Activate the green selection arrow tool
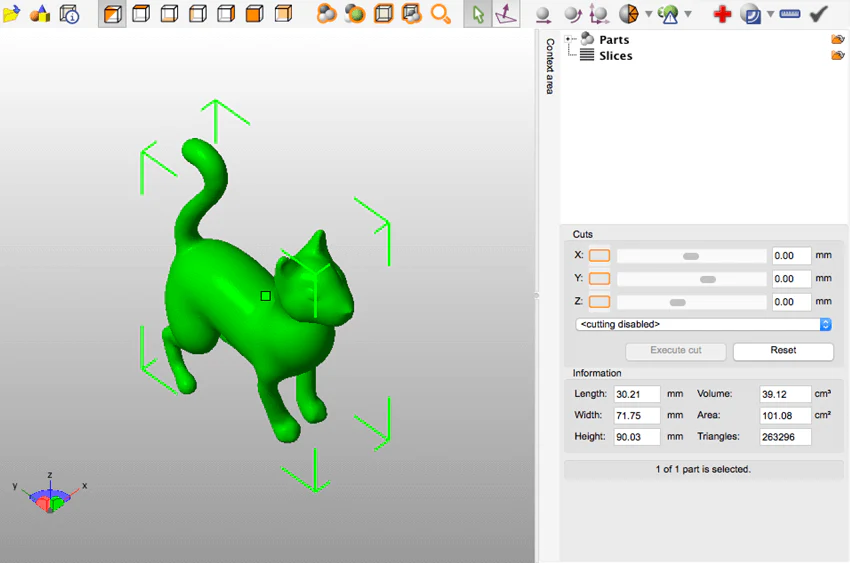Image resolution: width=850 pixels, height=563 pixels. point(478,14)
